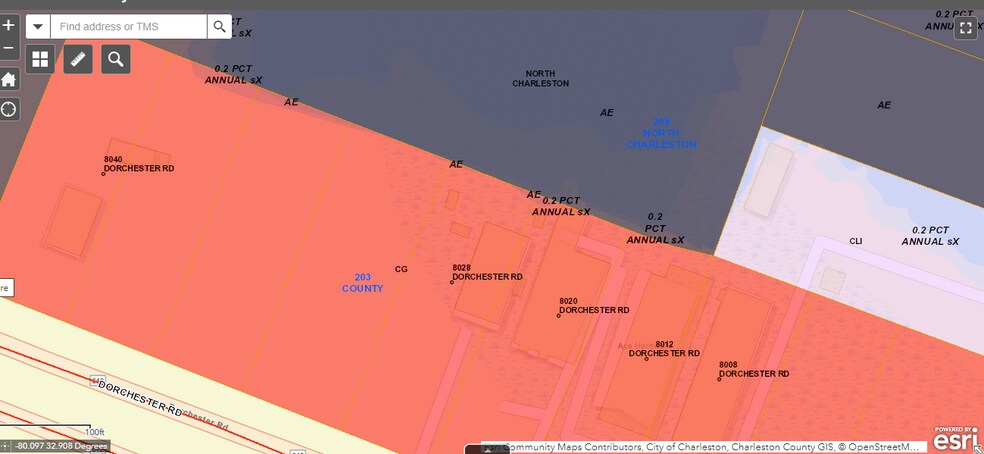The height and width of the screenshot is (454, 984).
Task: Select the 8012 Dorchester Rd address point
Action: coord(647,358)
